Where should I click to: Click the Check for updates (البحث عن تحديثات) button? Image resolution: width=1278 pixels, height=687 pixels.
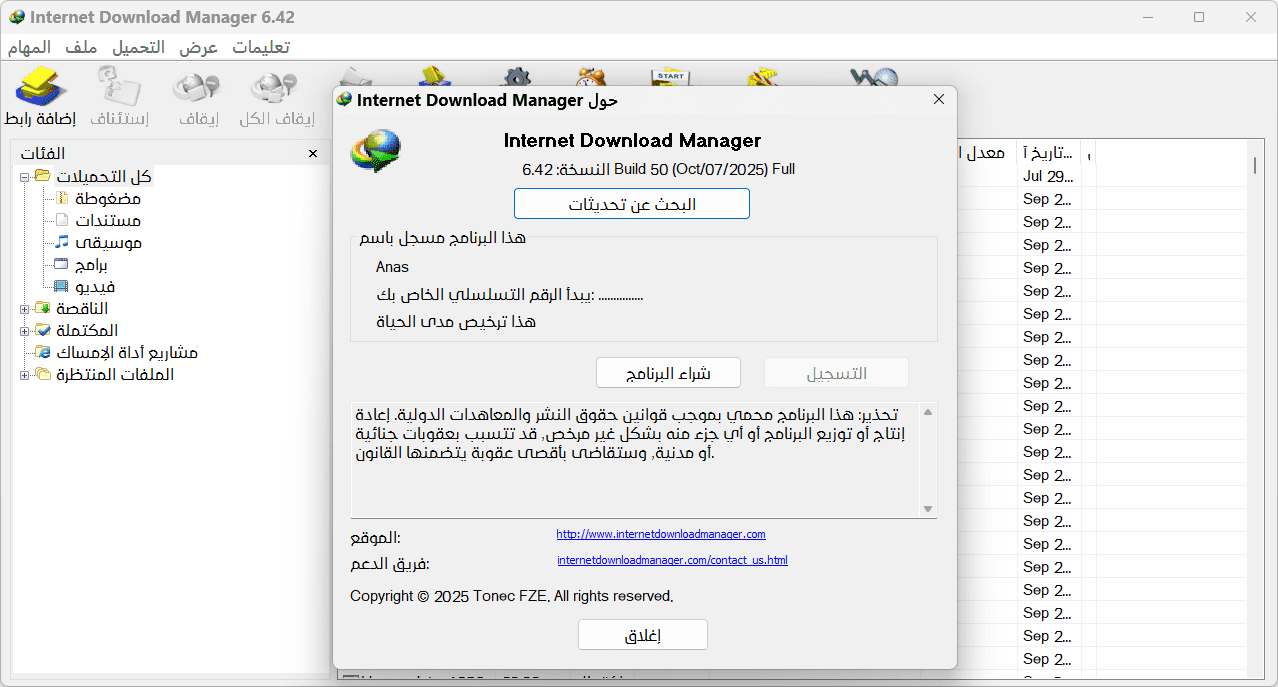[631, 204]
